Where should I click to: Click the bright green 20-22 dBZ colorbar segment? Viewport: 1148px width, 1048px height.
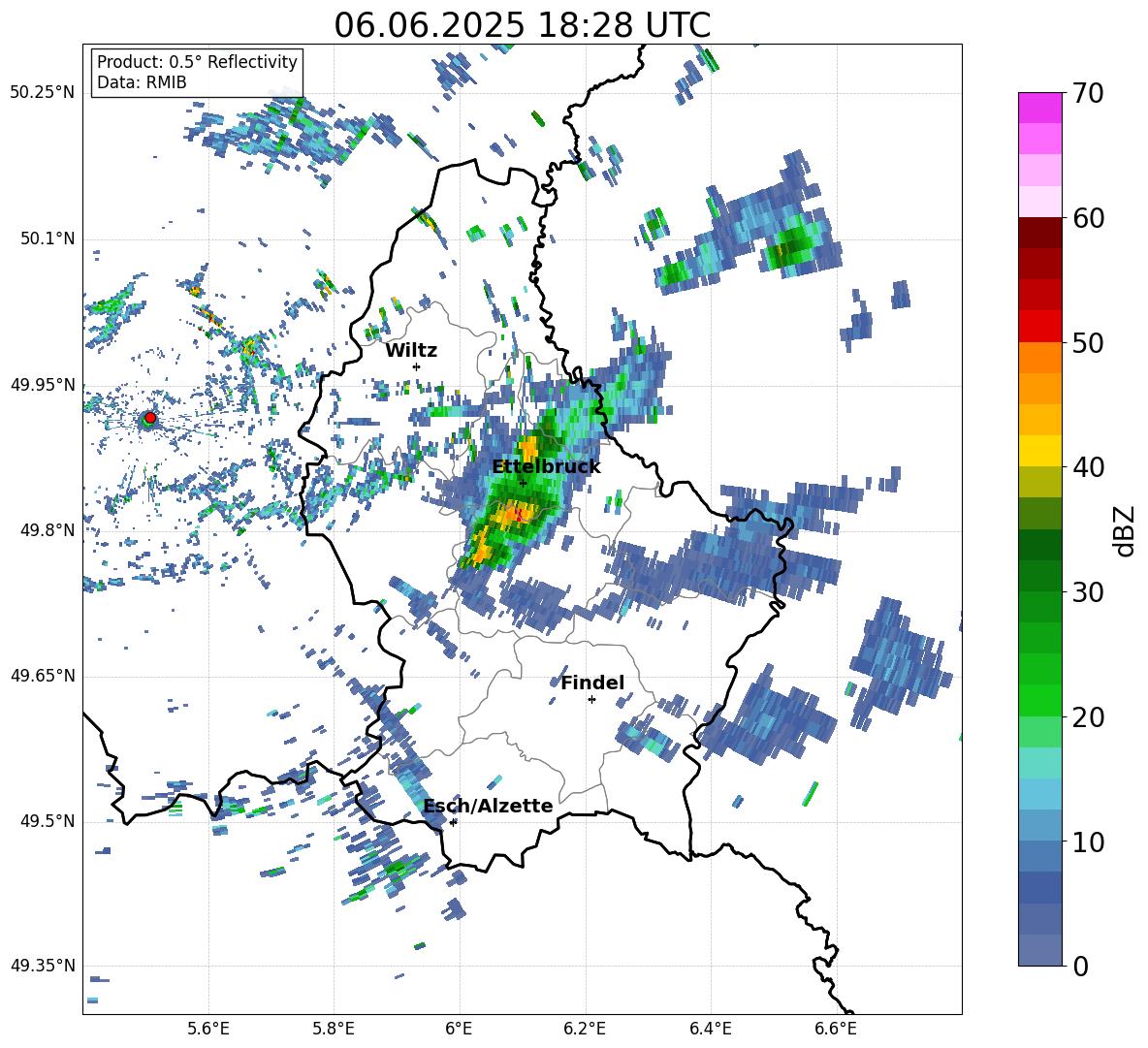[1040, 700]
